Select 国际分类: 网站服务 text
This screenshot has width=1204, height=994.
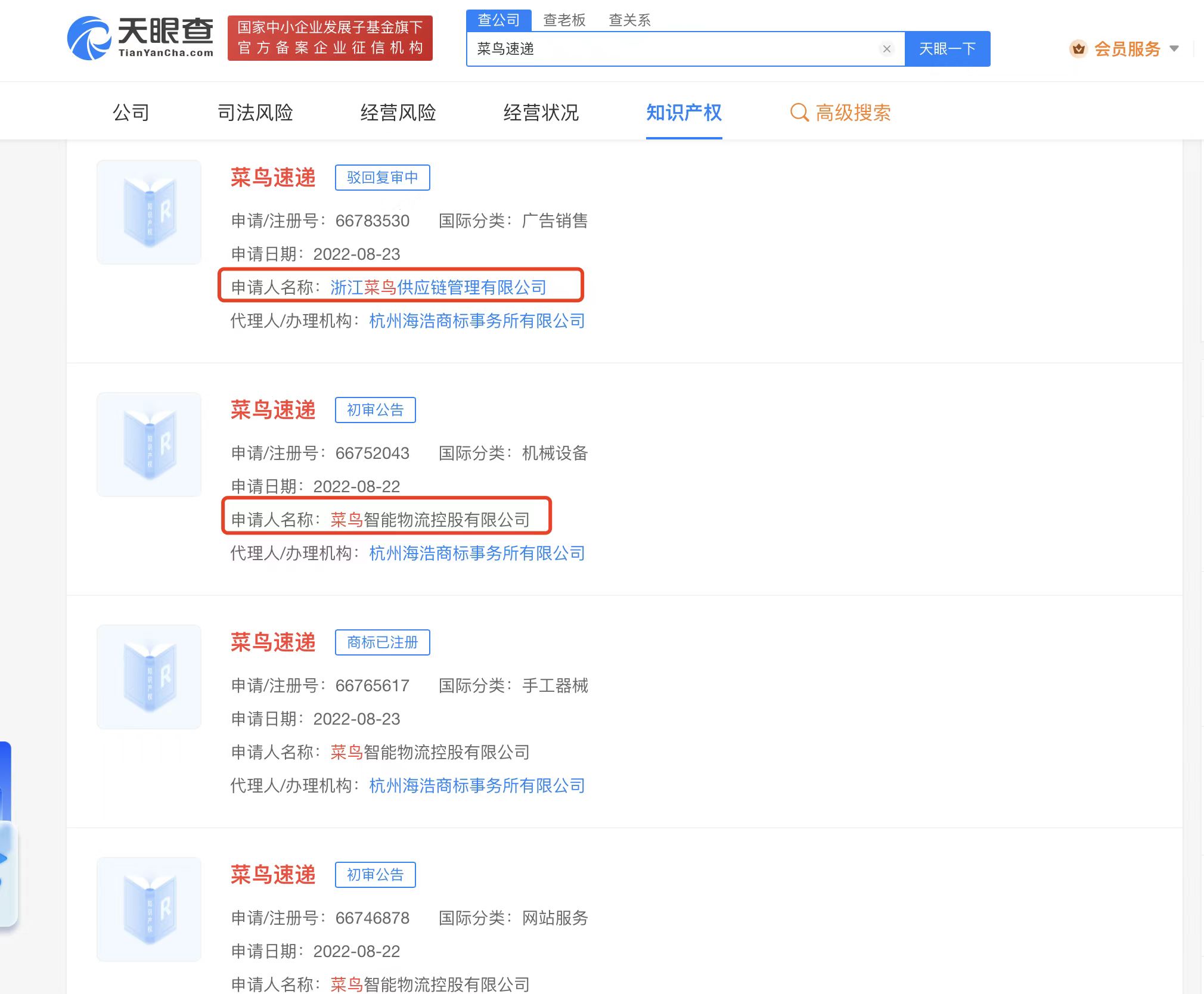[513, 918]
